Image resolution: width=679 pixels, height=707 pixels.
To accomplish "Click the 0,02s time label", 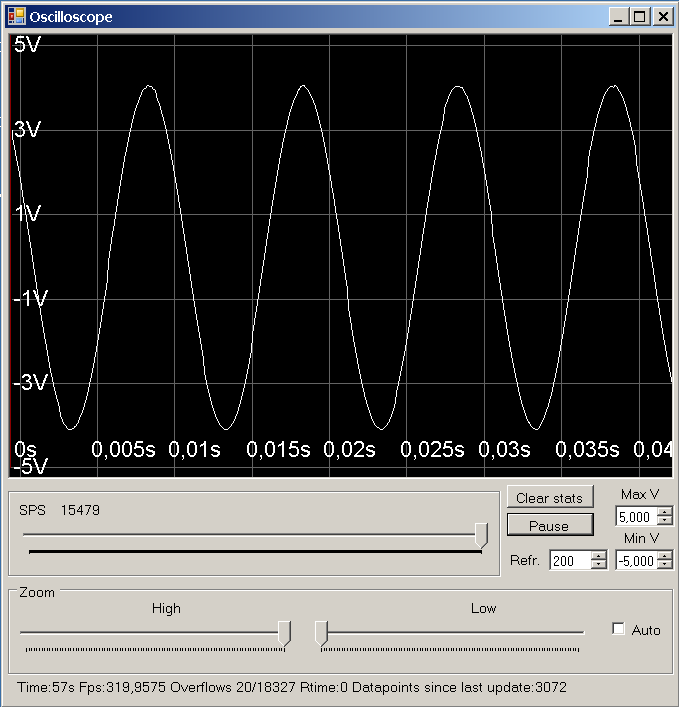I will click(x=349, y=450).
